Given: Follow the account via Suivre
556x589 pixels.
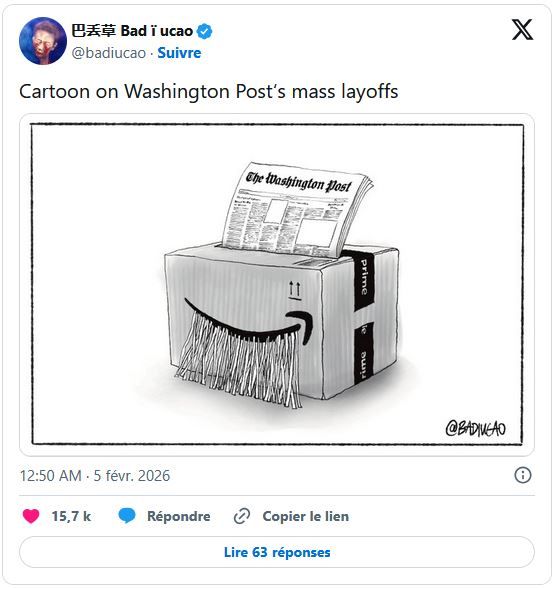Looking at the screenshot, I should (x=179, y=53).
